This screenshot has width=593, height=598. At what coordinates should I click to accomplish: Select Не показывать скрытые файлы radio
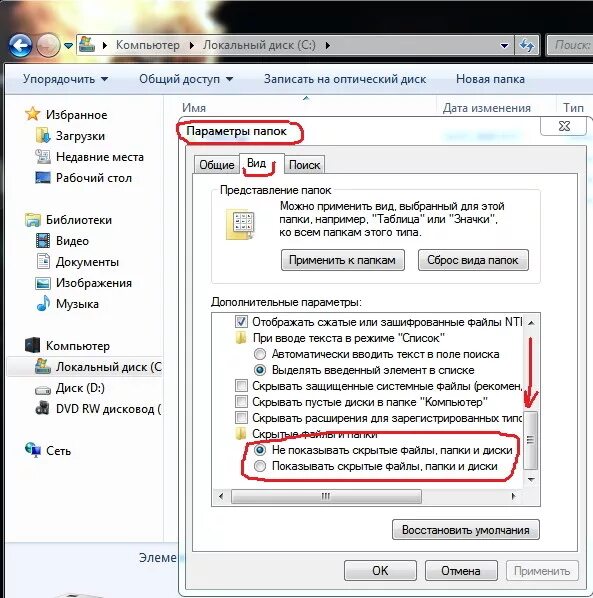coord(260,450)
